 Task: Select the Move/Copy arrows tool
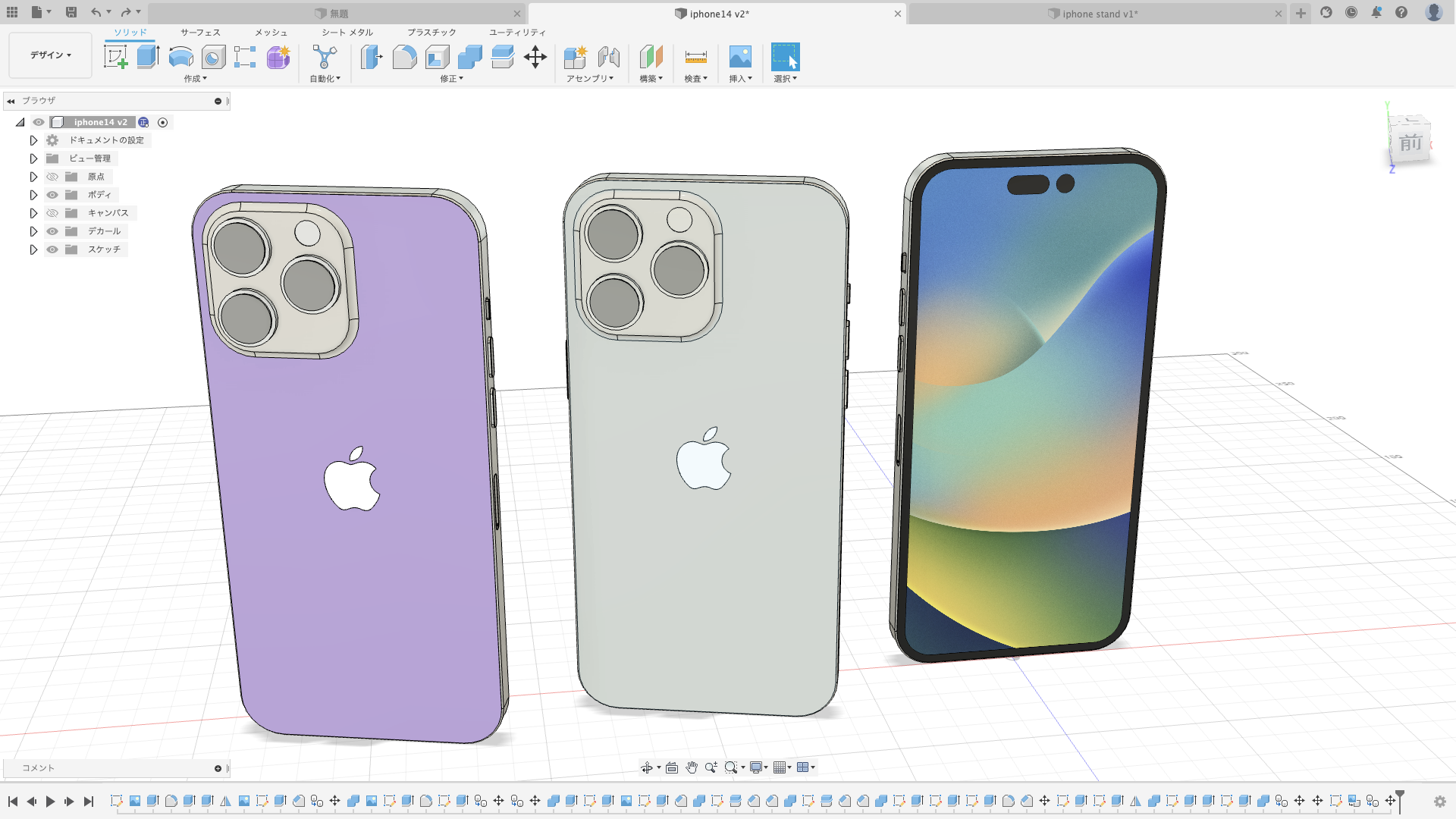pyautogui.click(x=535, y=57)
